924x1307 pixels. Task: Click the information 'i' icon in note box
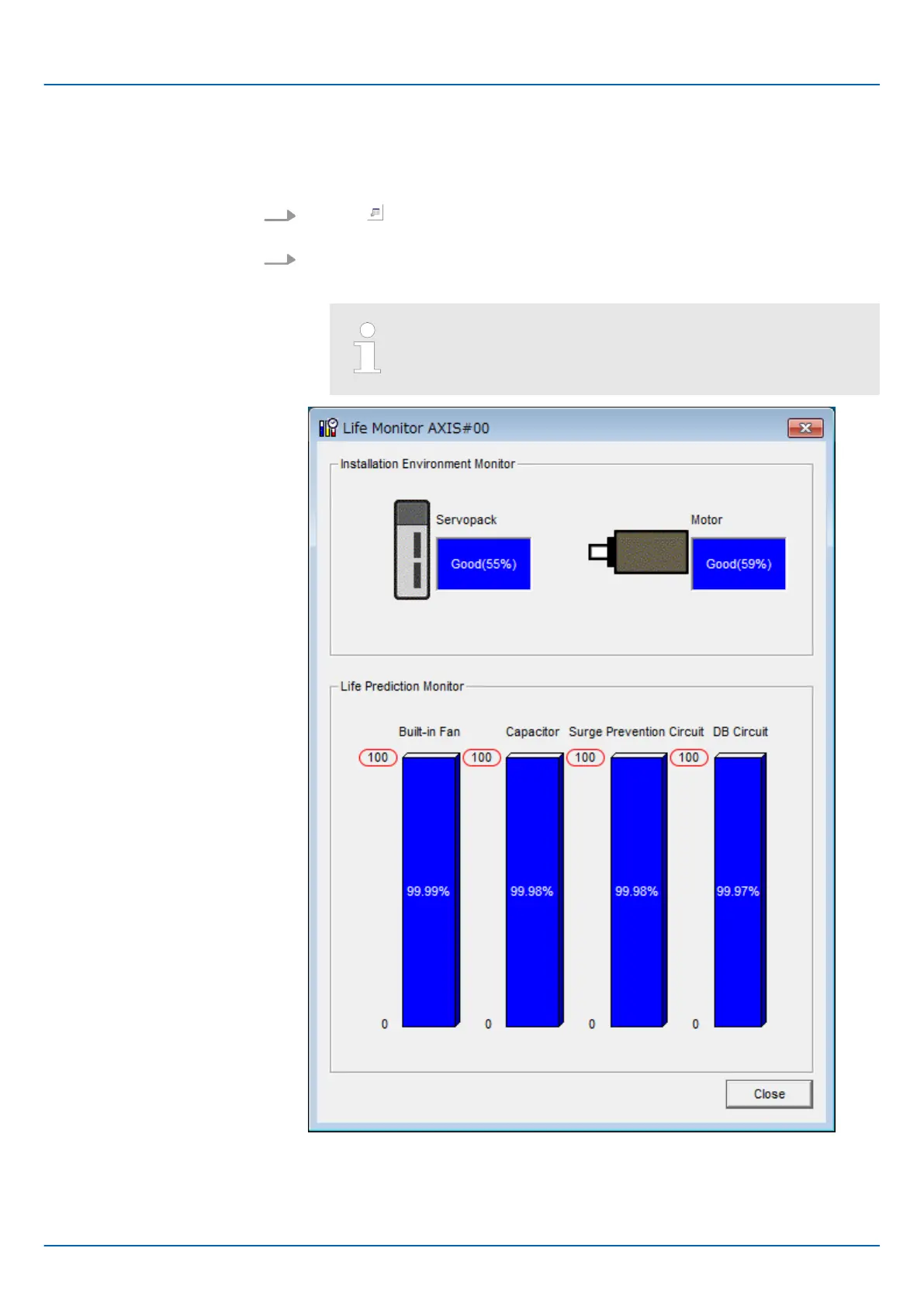tap(367, 348)
